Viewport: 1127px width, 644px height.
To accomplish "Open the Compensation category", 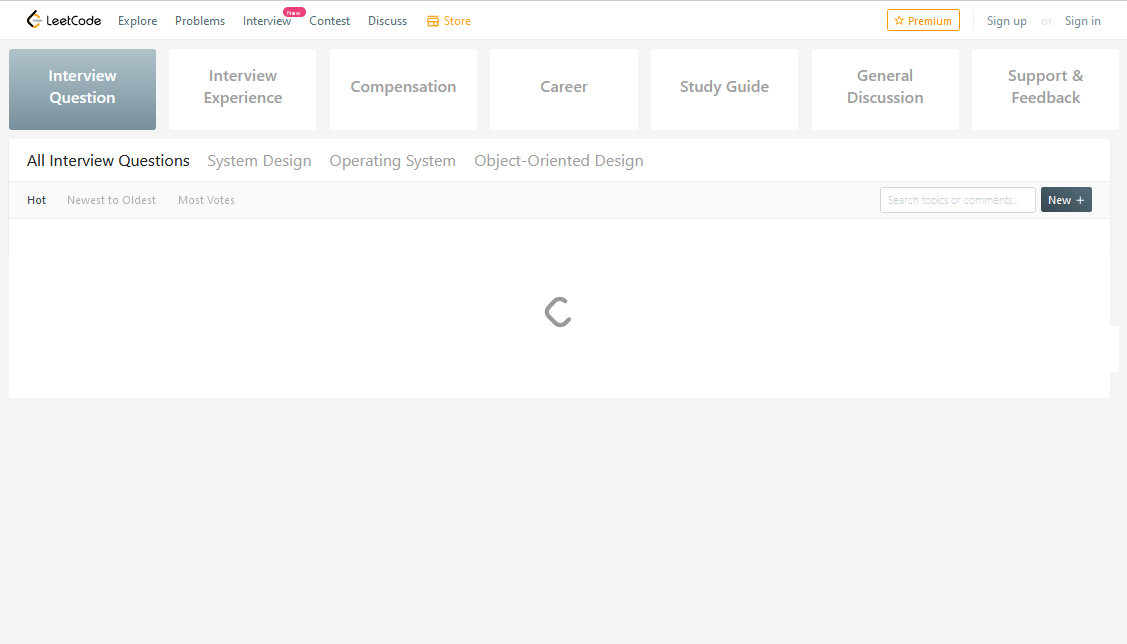I will click(x=403, y=89).
